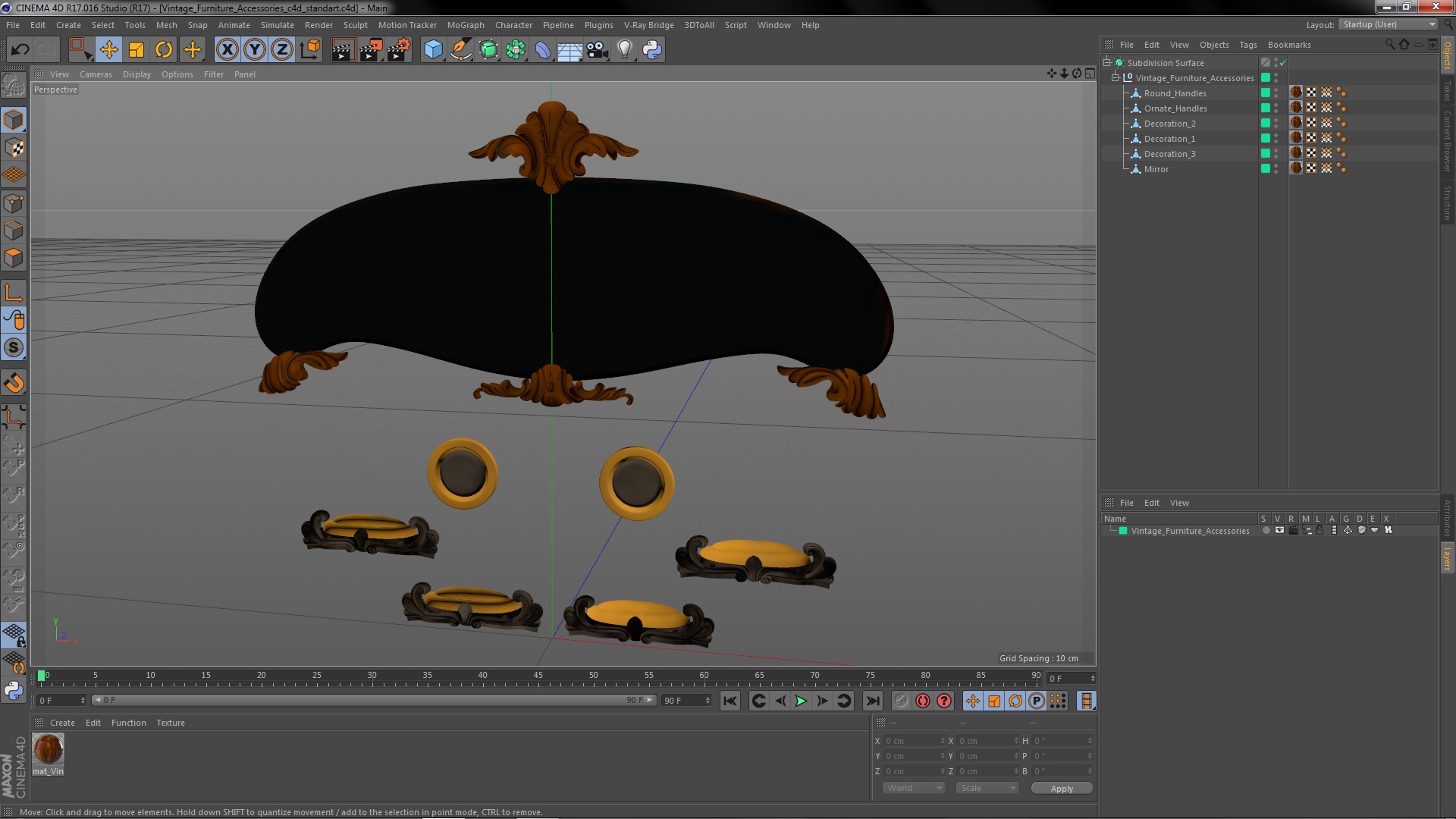Toggle lock for Vintage_Furniture_Accessories layer
1456x819 pixels.
click(1319, 531)
